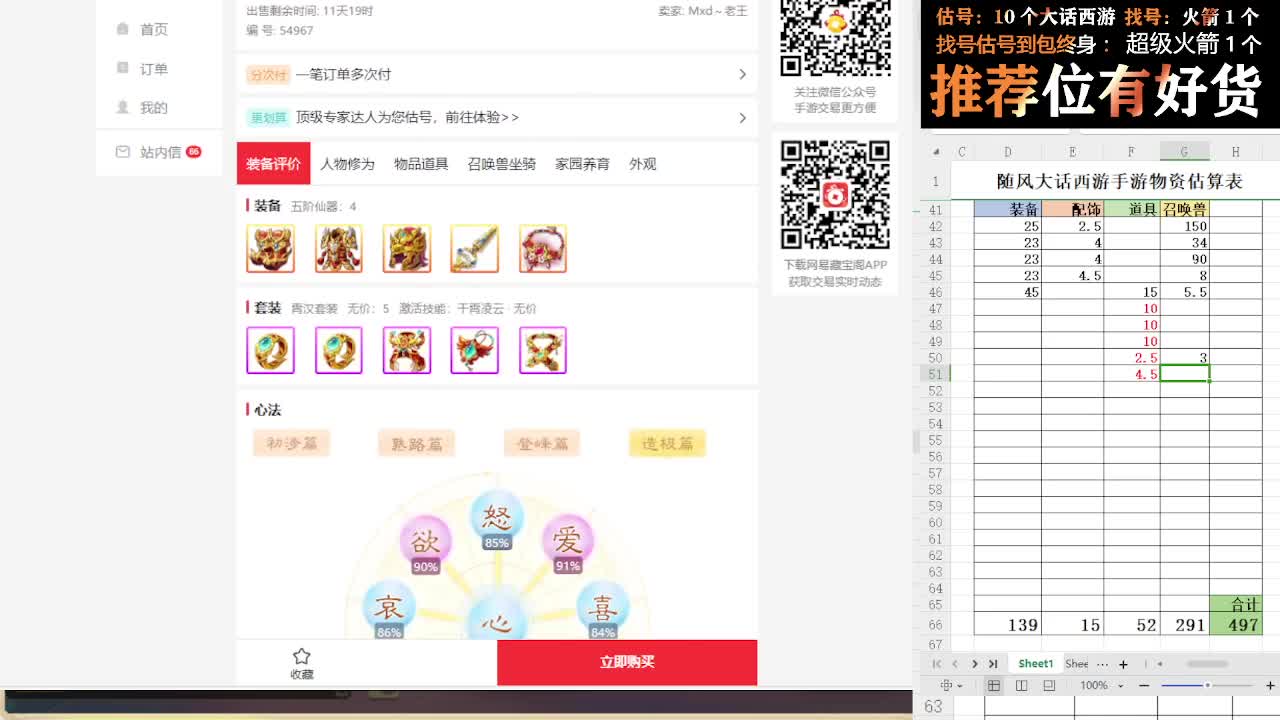Expand the 分次付 installment payment row

pos(742,74)
